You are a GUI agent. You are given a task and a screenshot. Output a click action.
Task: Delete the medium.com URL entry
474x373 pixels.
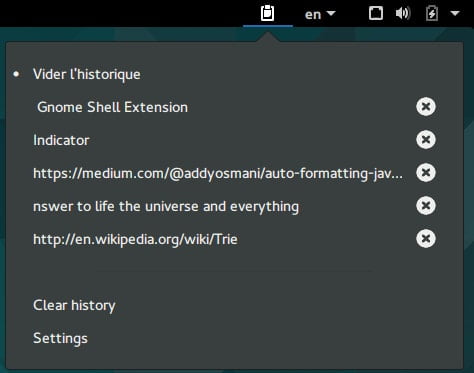click(426, 172)
